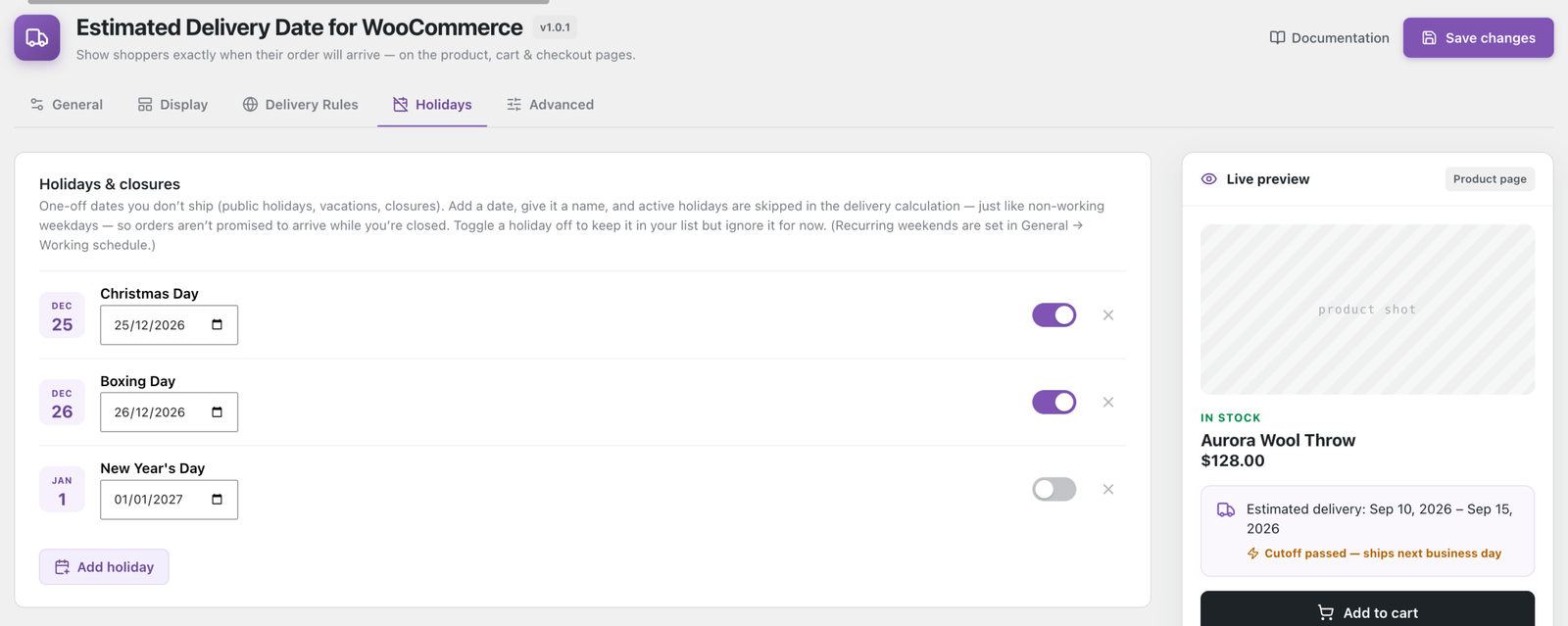Click the $128.00 price text
This screenshot has height=626, width=1568.
tap(1233, 460)
